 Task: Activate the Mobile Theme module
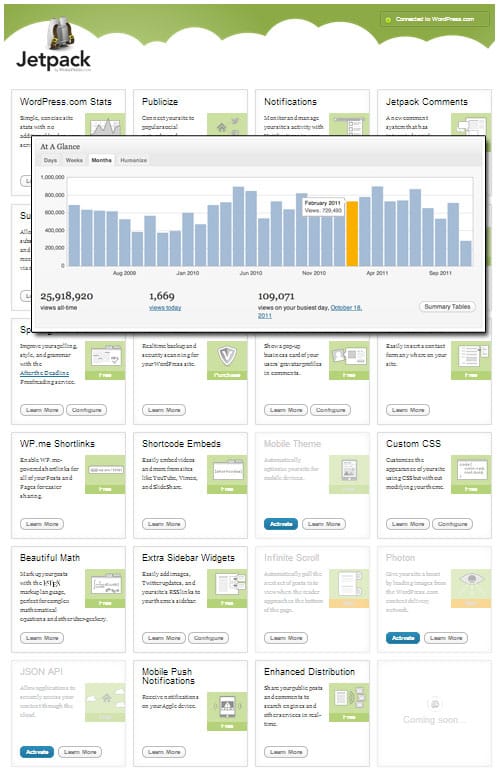point(281,524)
